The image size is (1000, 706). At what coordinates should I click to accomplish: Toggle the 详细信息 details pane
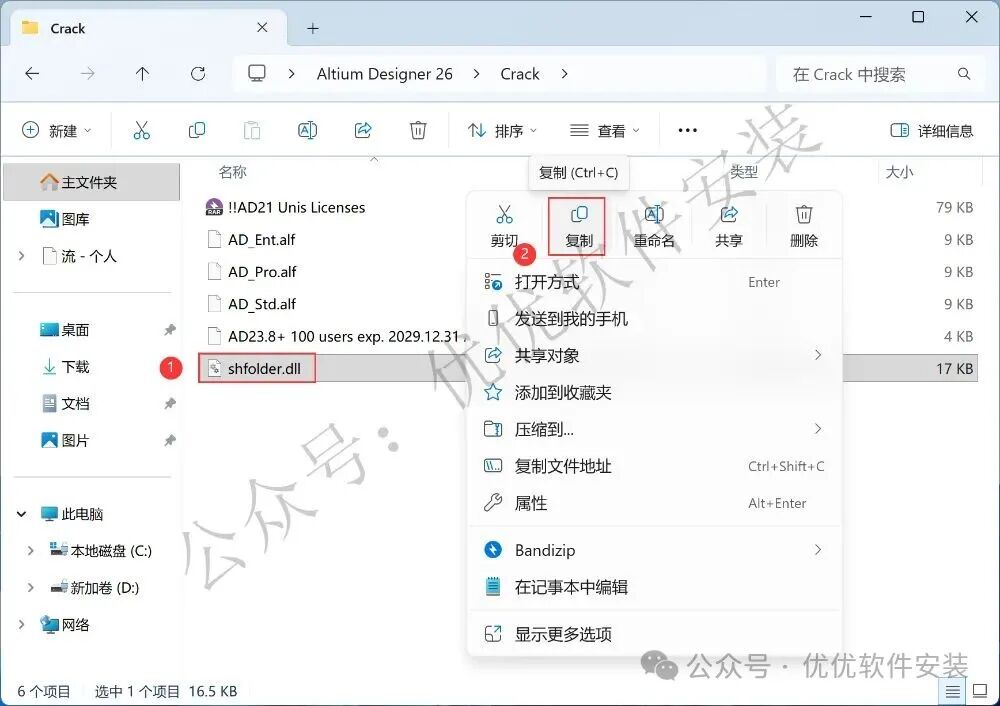(x=931, y=131)
